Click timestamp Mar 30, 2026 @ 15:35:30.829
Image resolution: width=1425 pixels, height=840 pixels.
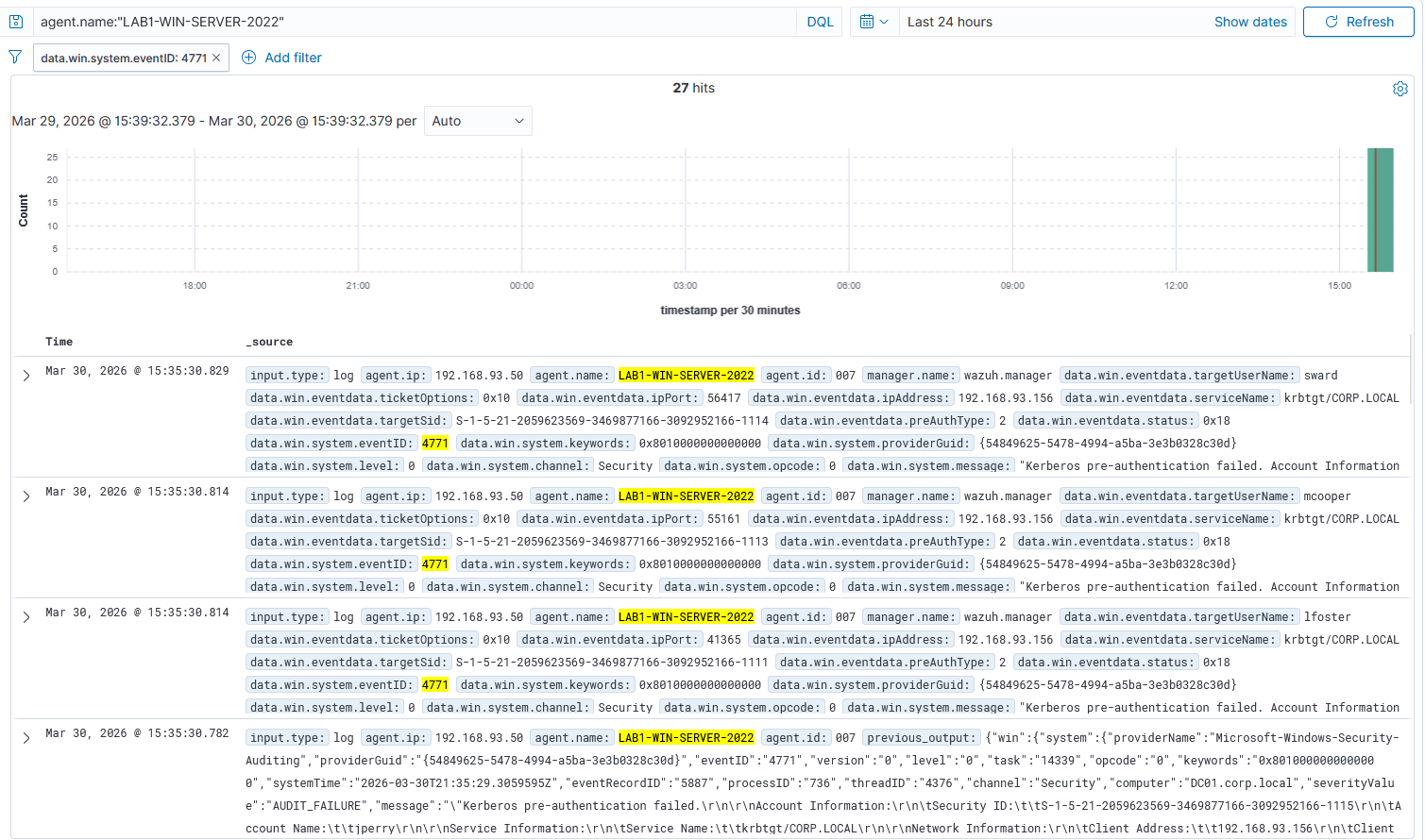[137, 371]
